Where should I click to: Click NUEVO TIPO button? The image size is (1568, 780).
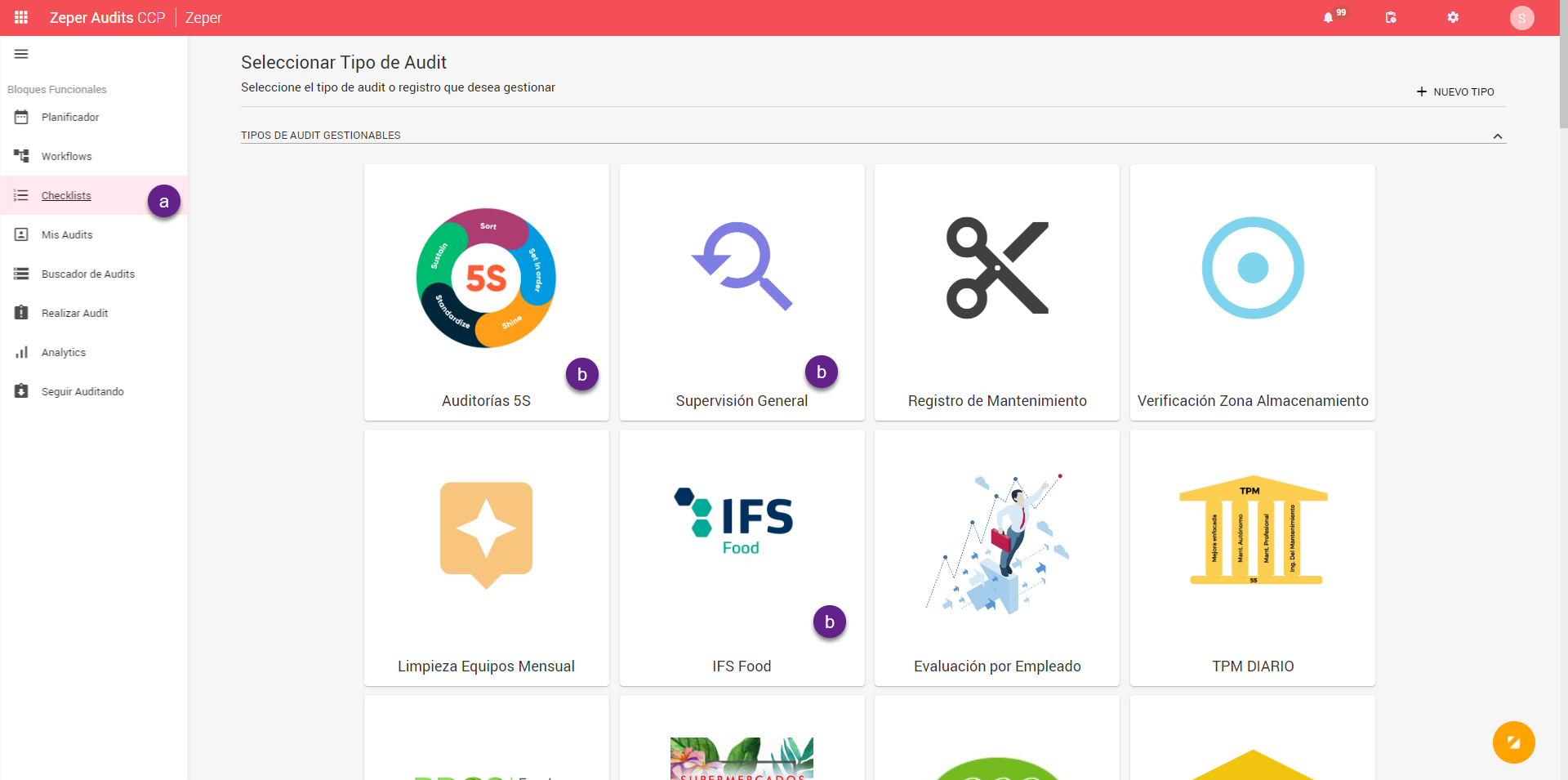1455,91
